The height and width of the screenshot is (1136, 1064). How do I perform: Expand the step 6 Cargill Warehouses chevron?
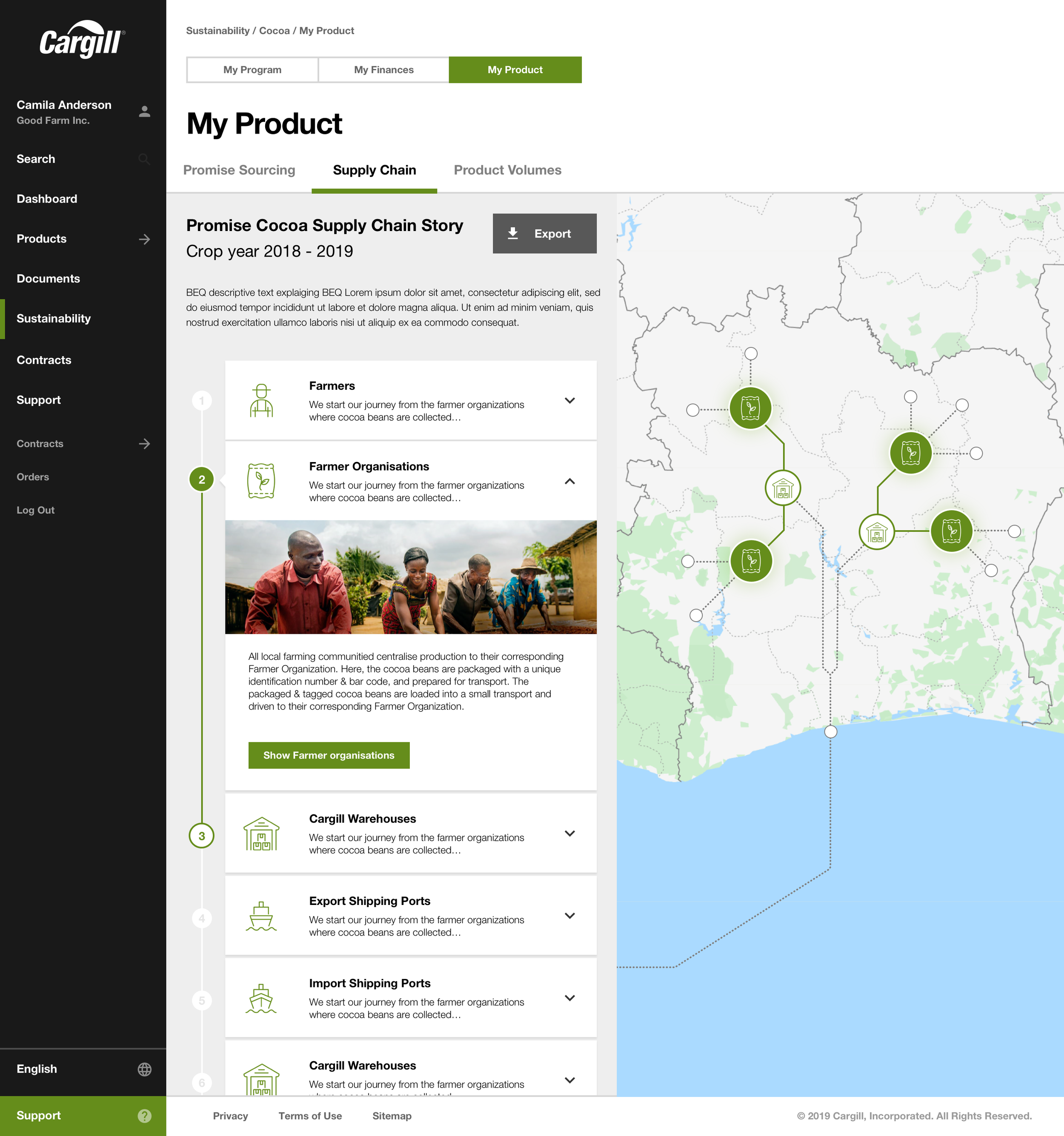point(569,1080)
